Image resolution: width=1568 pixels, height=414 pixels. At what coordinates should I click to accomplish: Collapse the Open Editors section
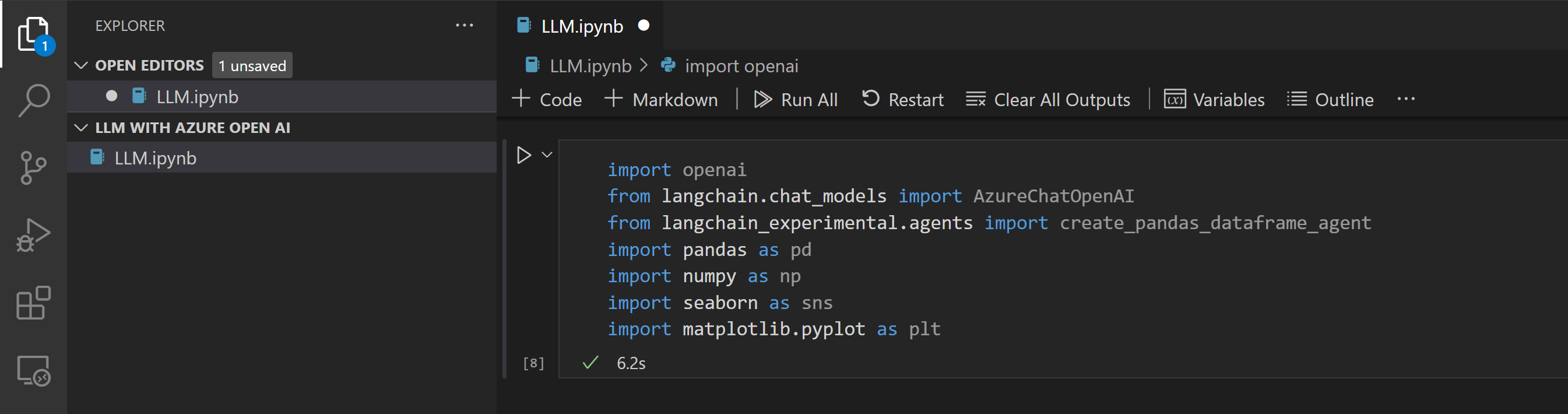point(81,65)
